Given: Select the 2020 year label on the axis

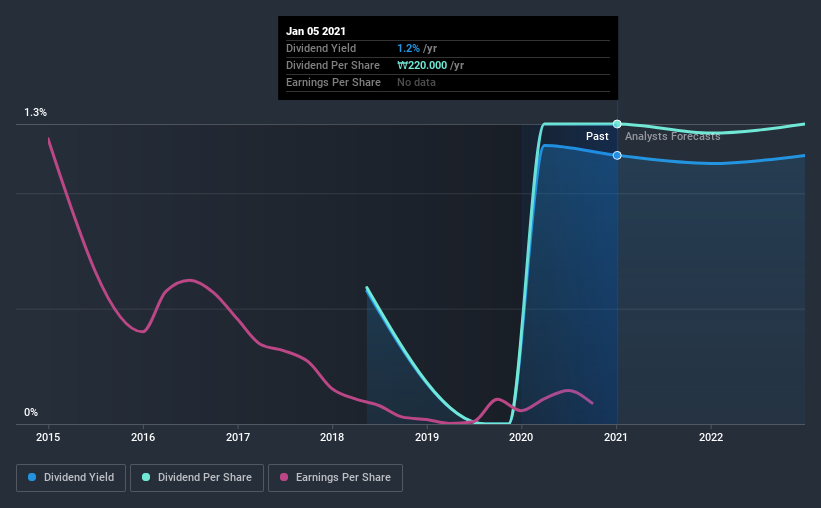Looking at the screenshot, I should pos(522,437).
